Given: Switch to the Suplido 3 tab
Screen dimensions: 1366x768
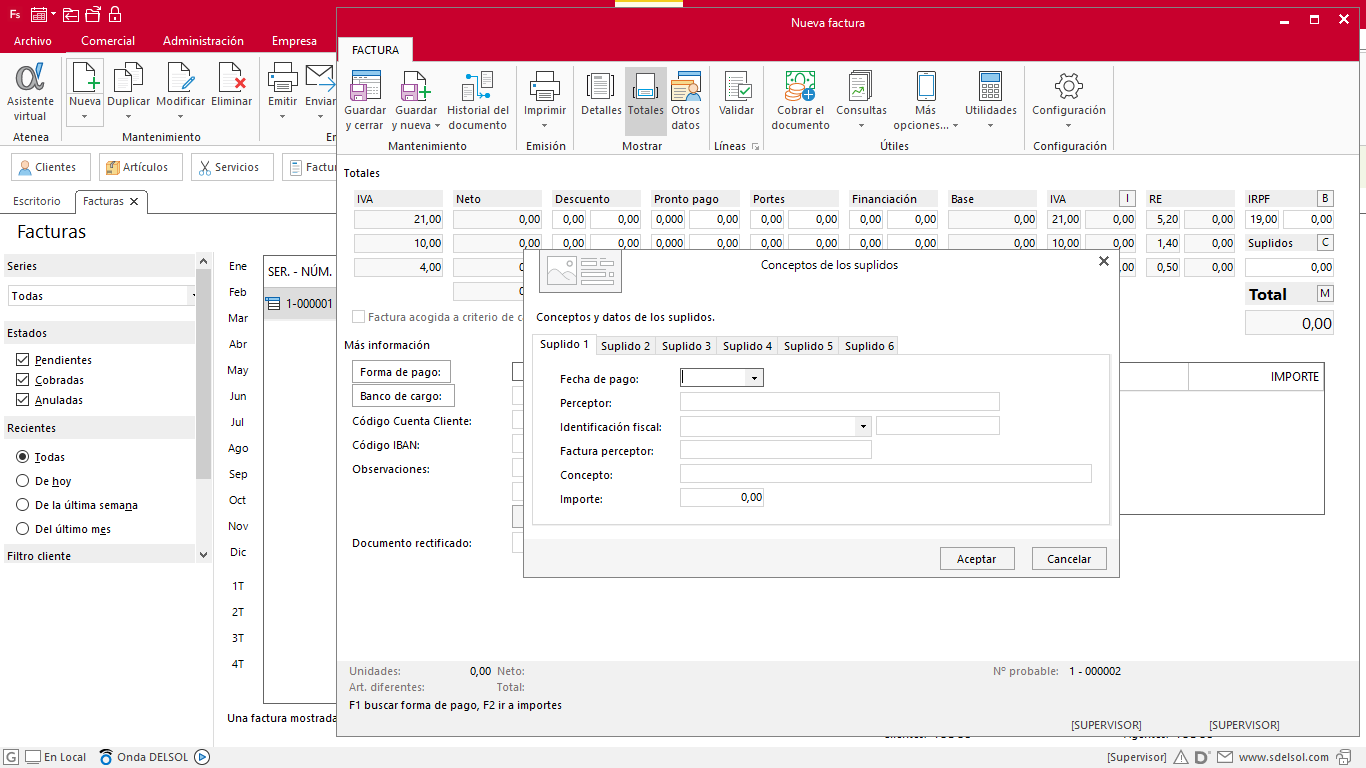Looking at the screenshot, I should (686, 346).
